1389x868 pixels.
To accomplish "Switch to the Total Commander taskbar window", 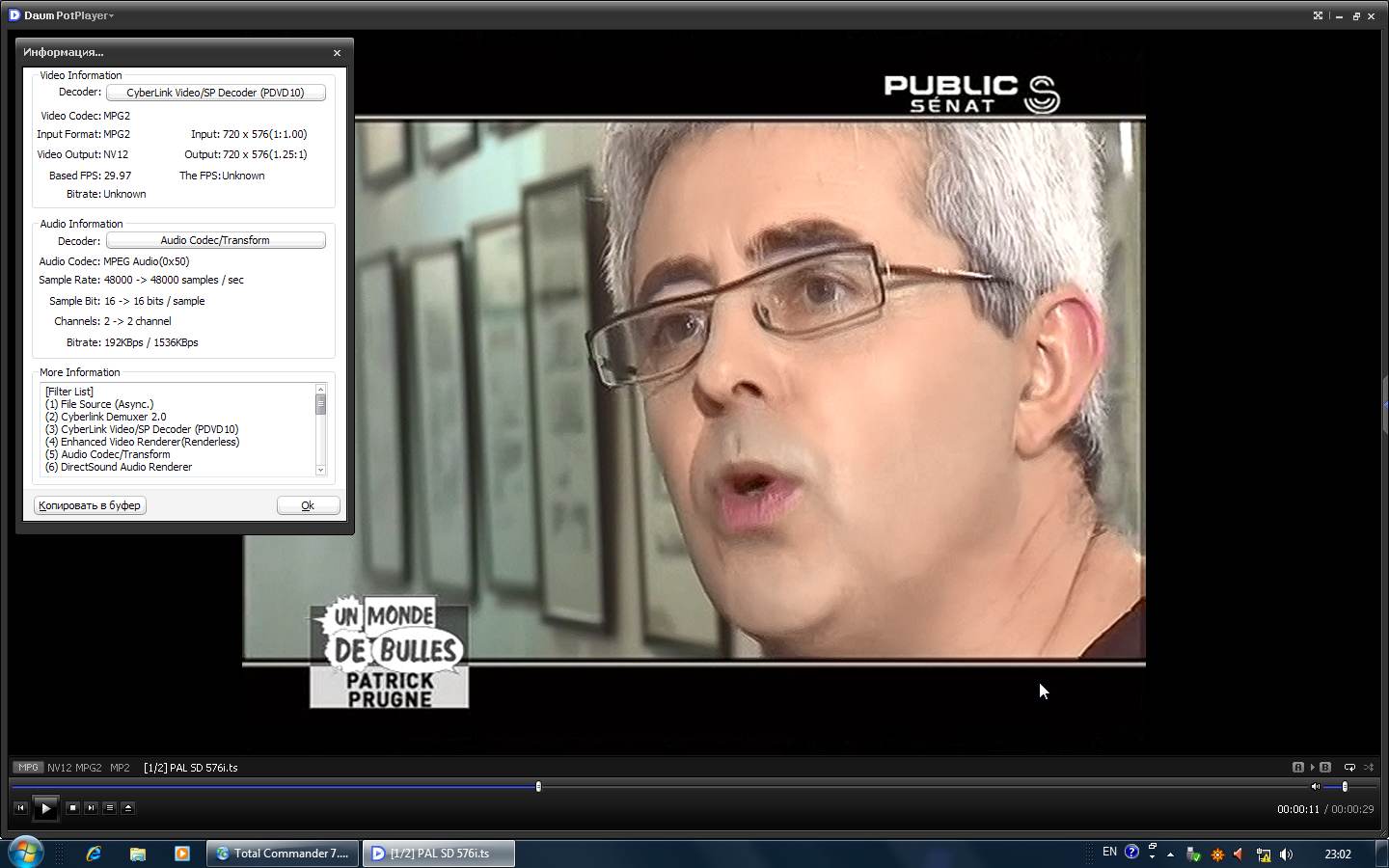I will pos(283,854).
